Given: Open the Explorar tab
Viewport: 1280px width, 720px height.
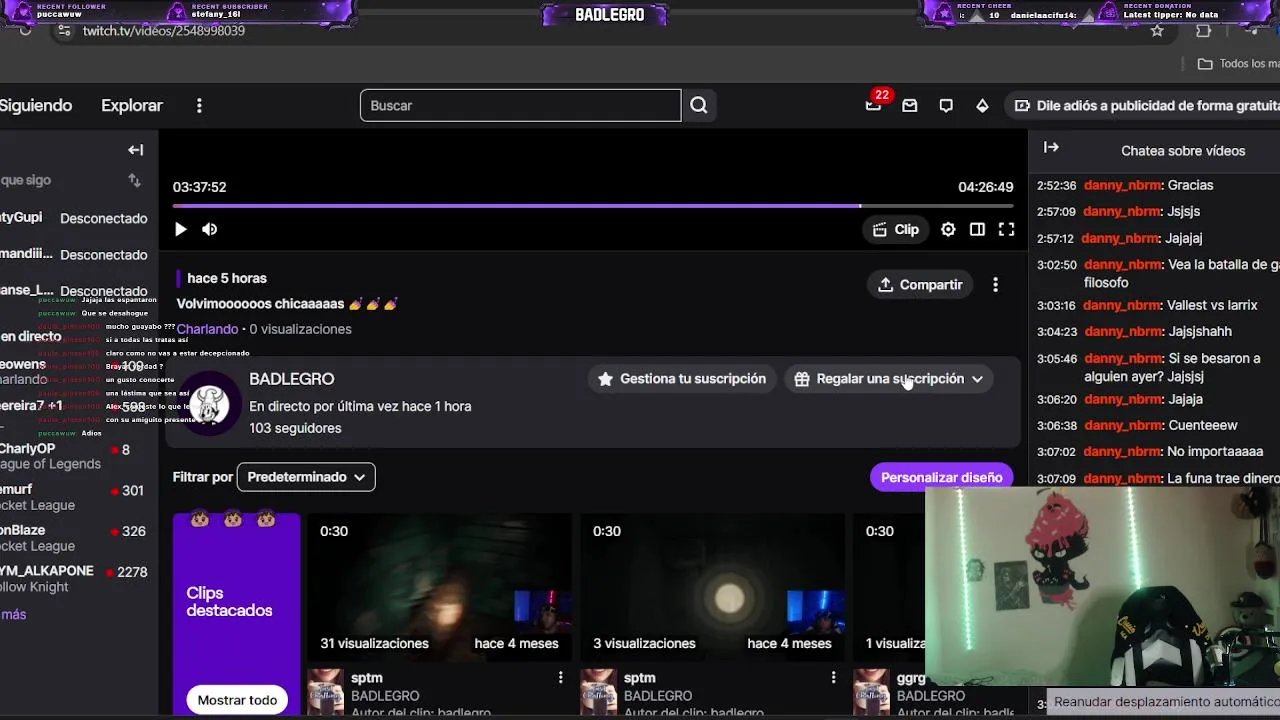Looking at the screenshot, I should [132, 105].
